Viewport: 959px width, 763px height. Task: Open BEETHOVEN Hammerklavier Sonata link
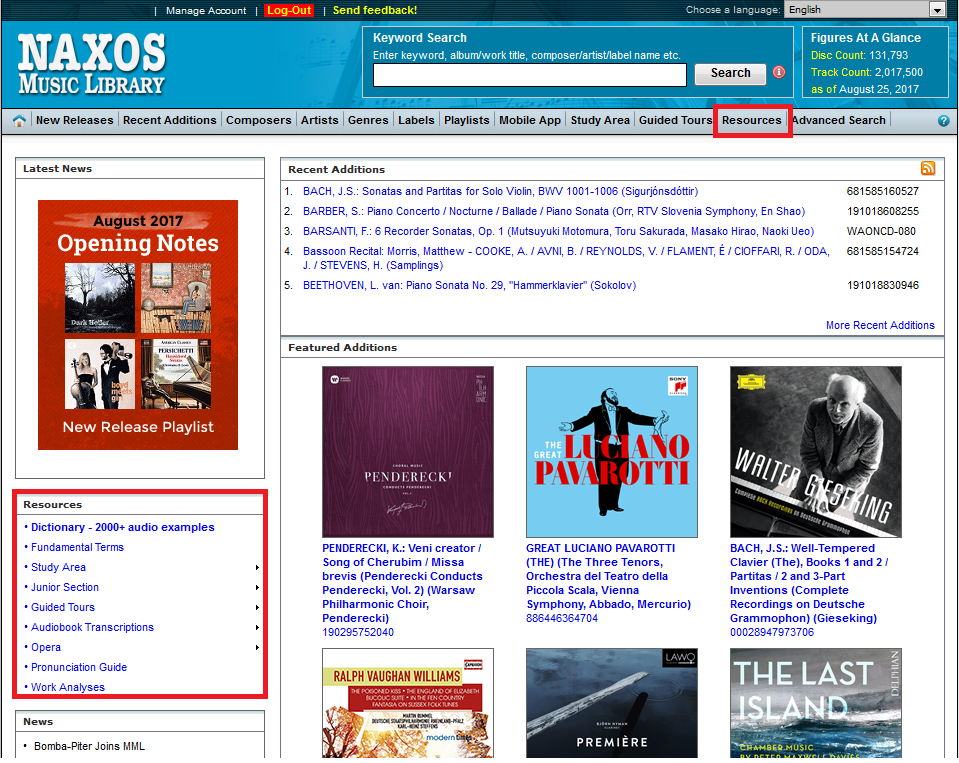[x=469, y=286]
